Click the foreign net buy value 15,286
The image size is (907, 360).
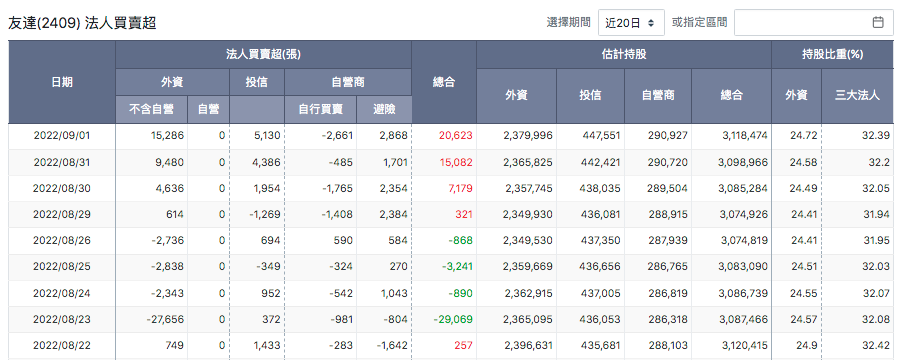pyautogui.click(x=166, y=136)
